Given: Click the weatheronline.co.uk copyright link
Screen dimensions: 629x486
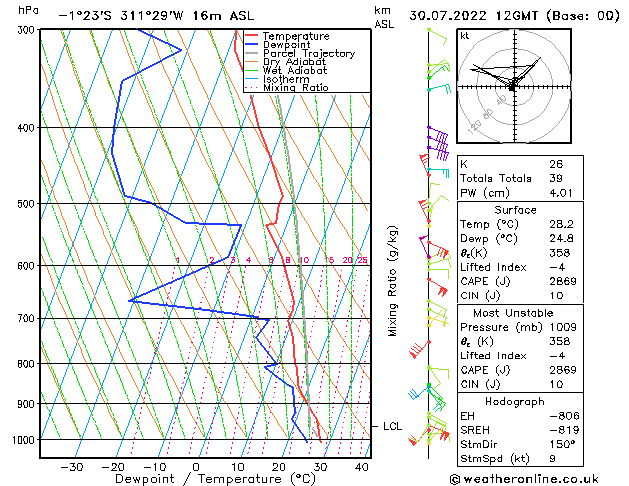Looking at the screenshot, I should pos(524,479).
